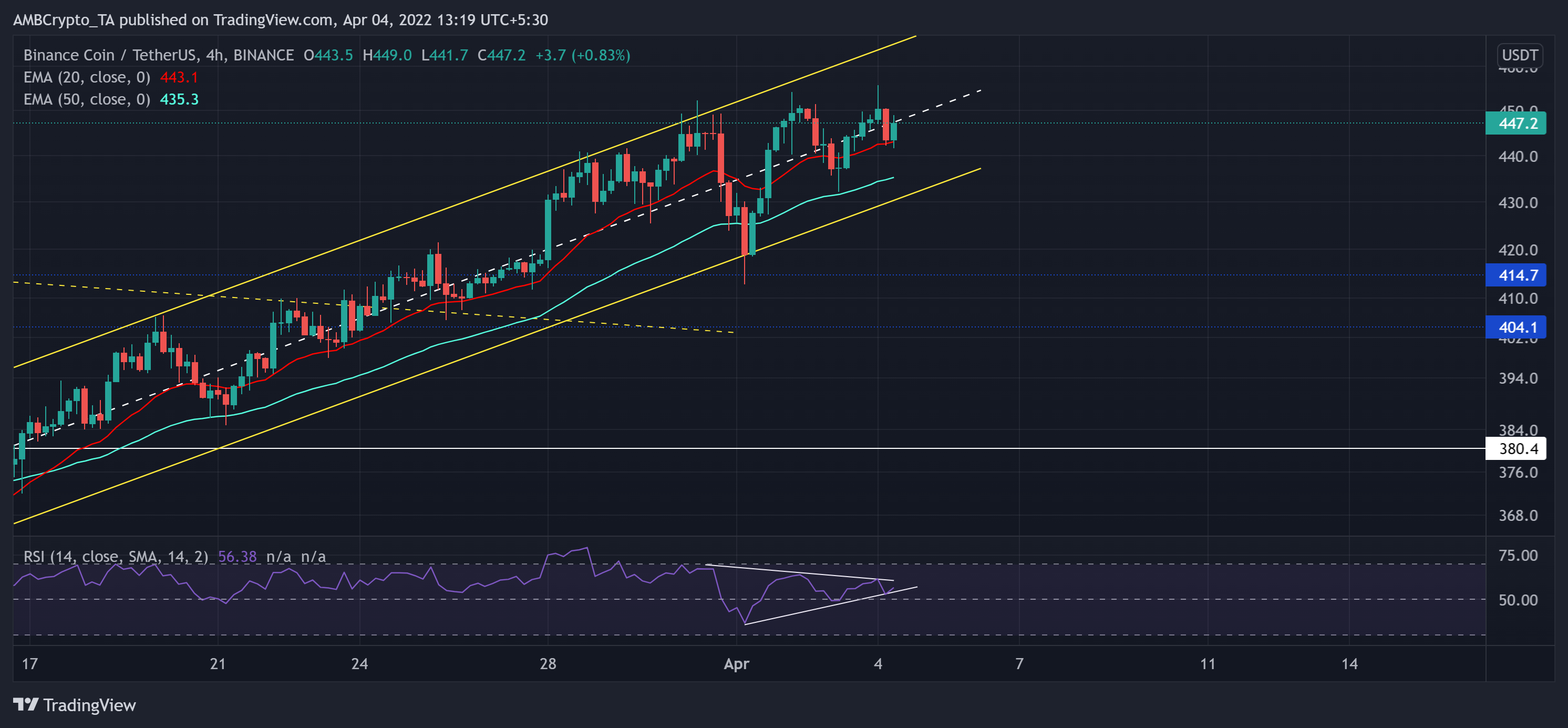Click the EMA 20 value 443.1
1568x728 pixels.
click(179, 77)
